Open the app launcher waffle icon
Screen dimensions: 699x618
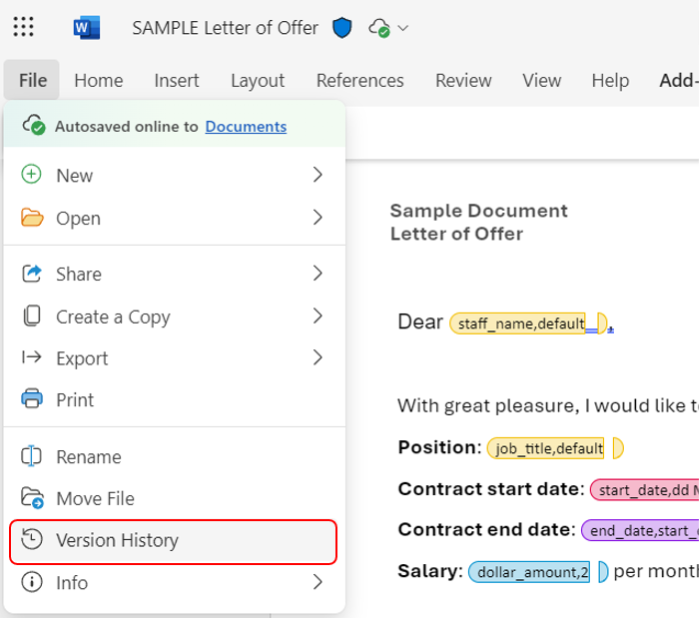coord(23,27)
